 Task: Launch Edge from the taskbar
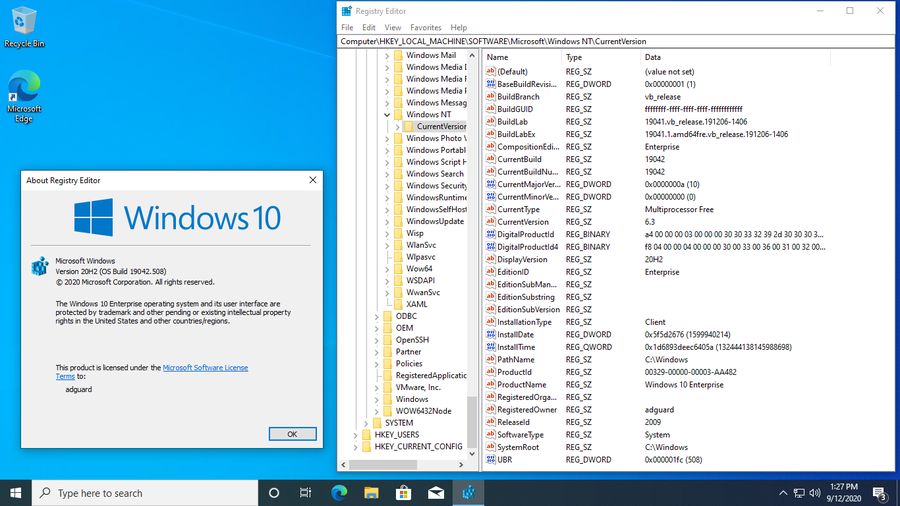(x=339, y=493)
